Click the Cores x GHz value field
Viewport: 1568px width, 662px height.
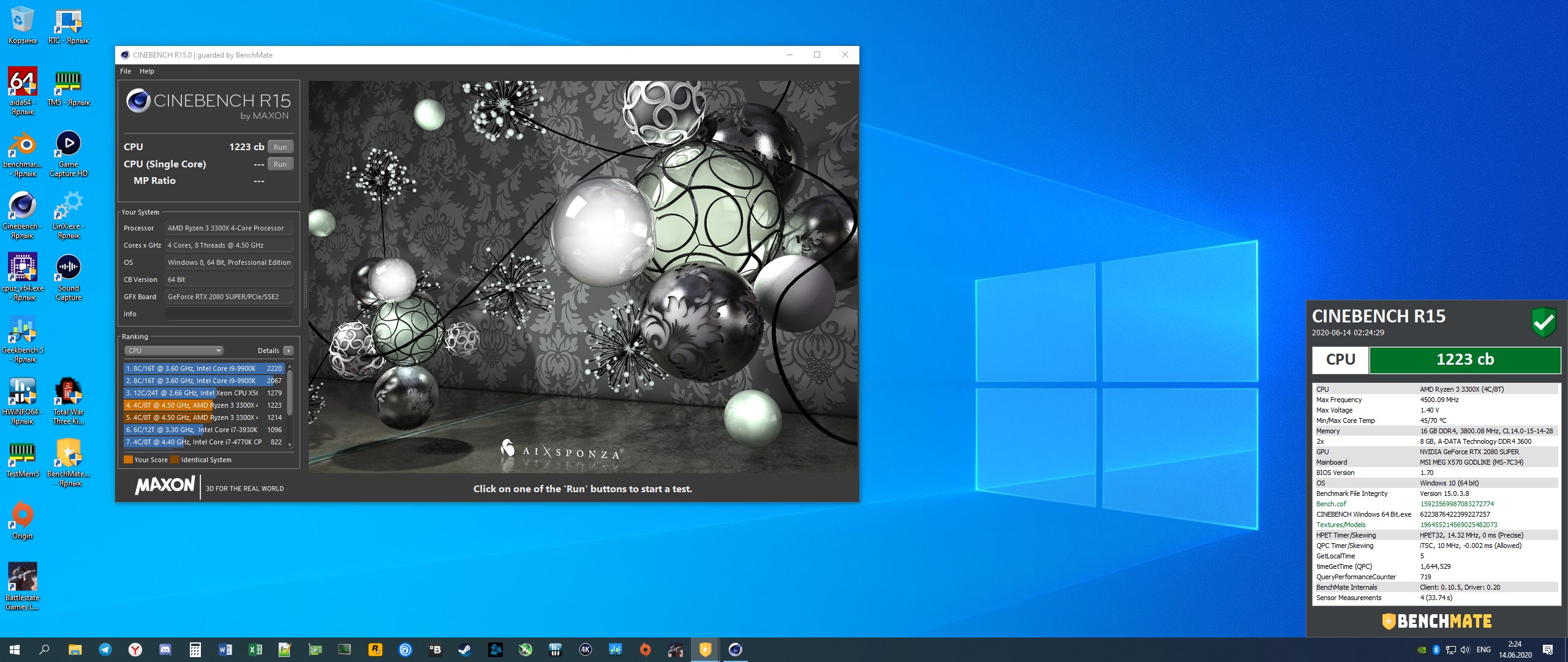pos(228,245)
